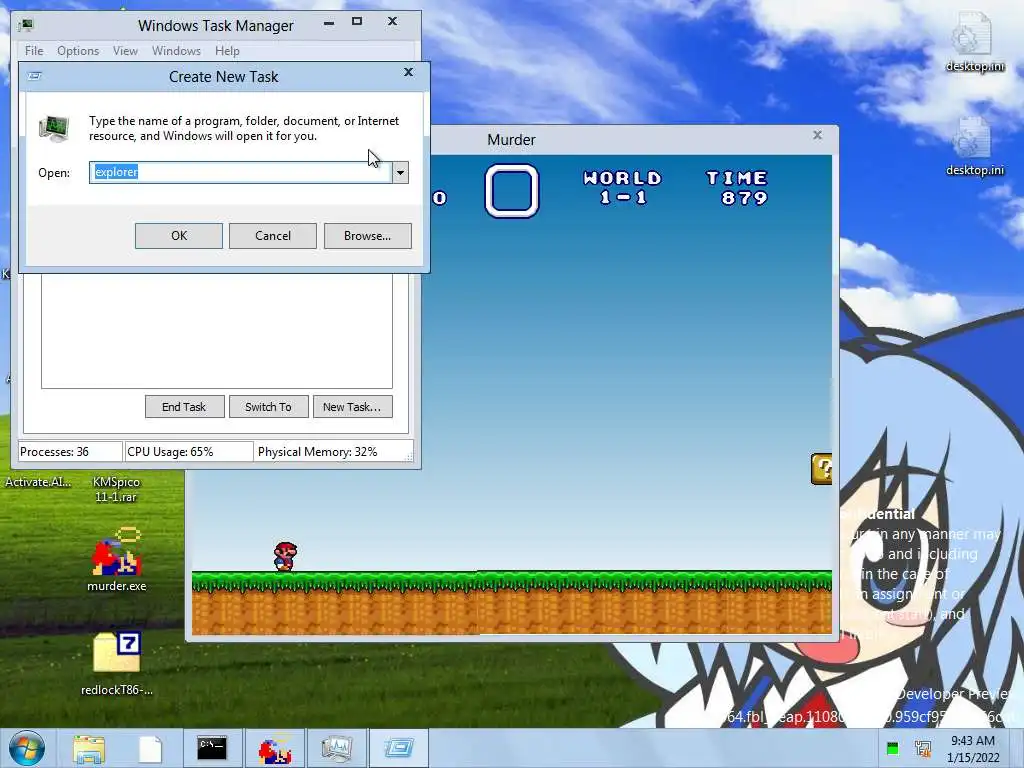This screenshot has width=1024, height=768.
Task: Switch to Task Manager taskbar icon
Action: coord(337,749)
